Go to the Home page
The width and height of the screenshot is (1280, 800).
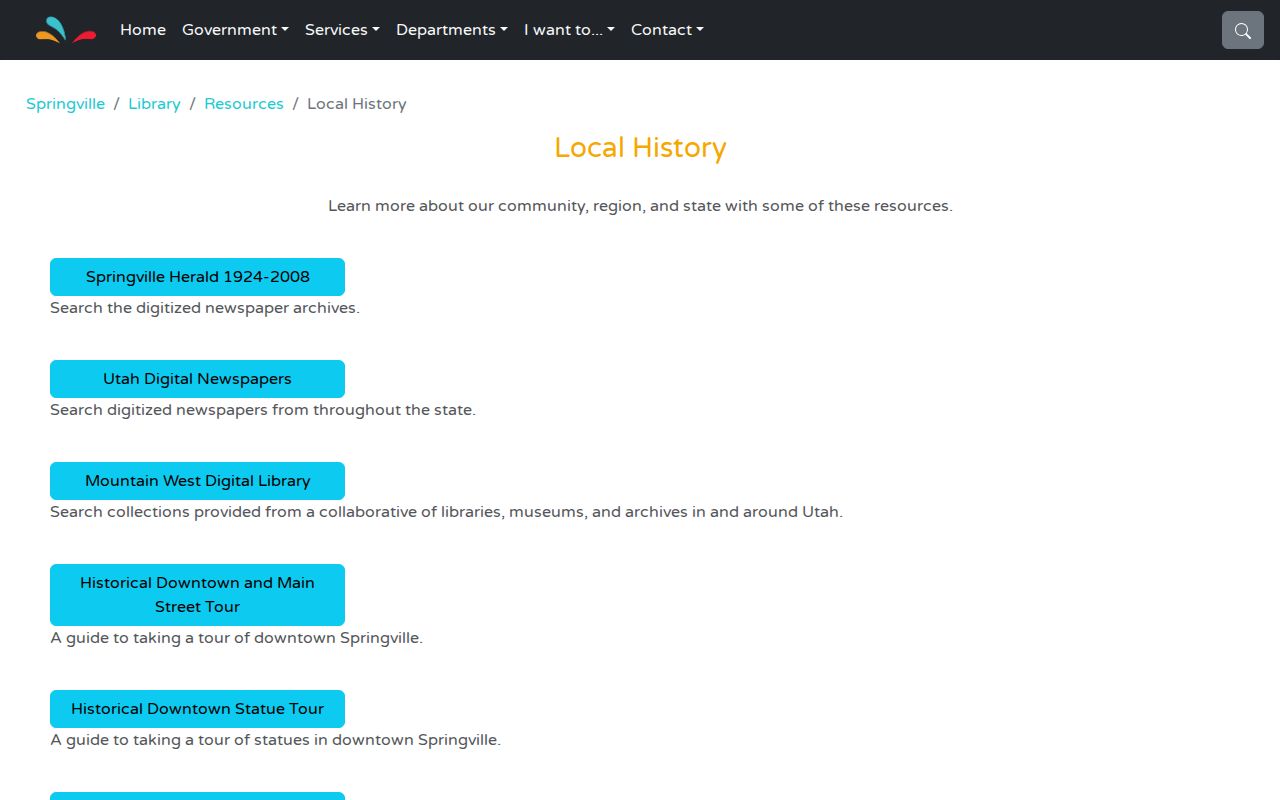(143, 30)
